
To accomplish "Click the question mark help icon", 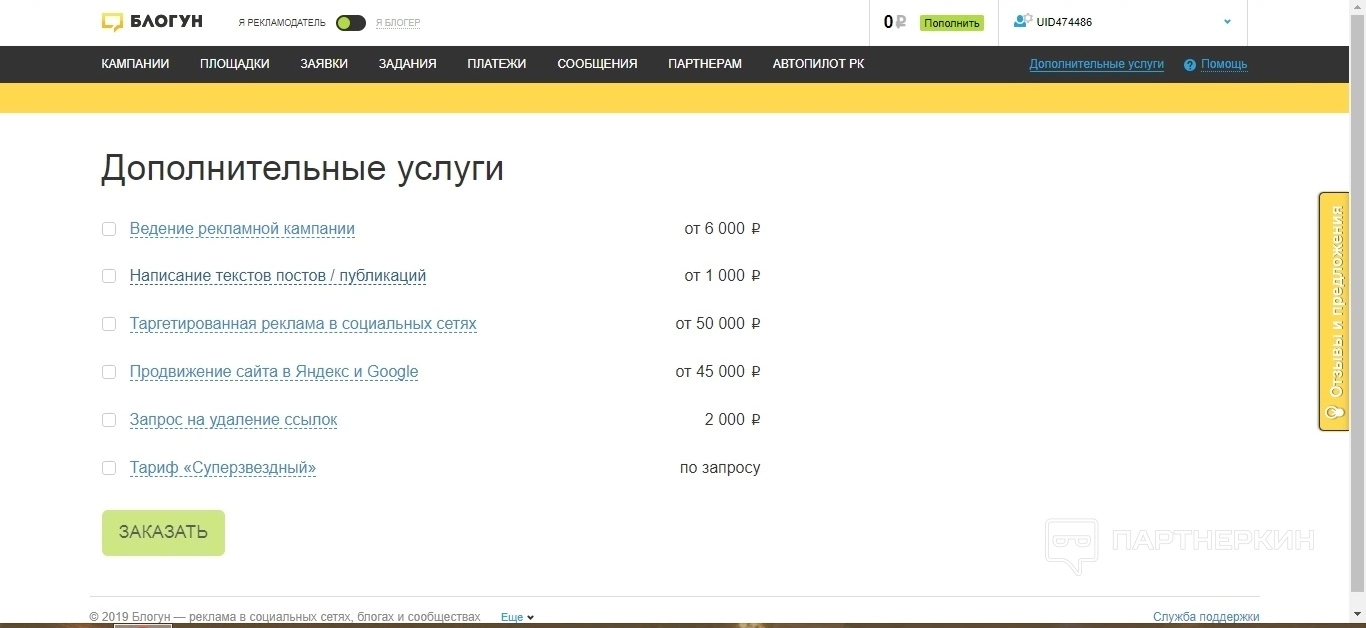I will tap(1189, 65).
